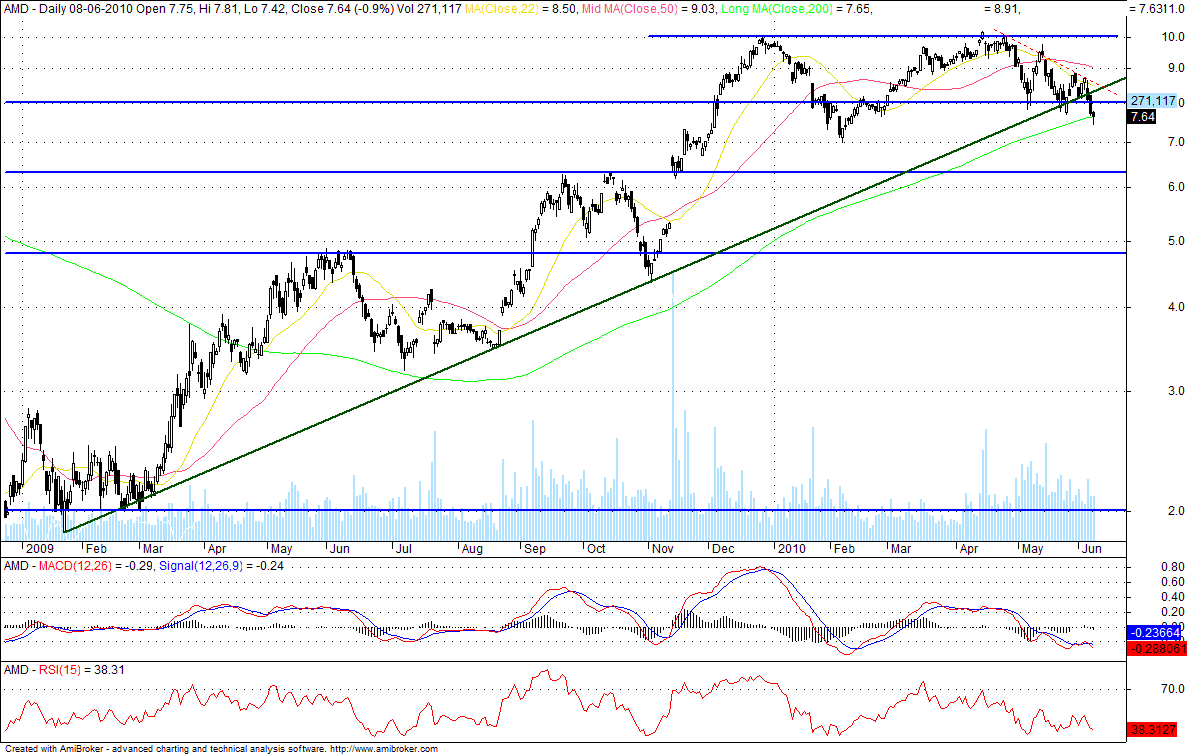Click the '= 8.91' value in header

tap(1004, 9)
